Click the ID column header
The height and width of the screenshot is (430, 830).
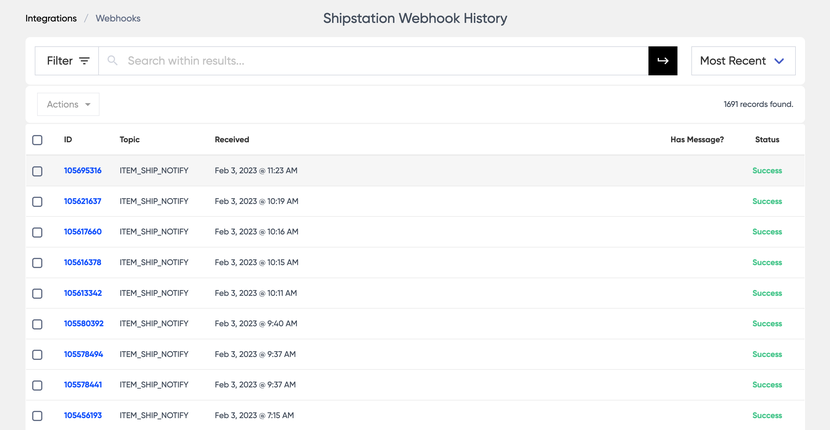[68, 140]
